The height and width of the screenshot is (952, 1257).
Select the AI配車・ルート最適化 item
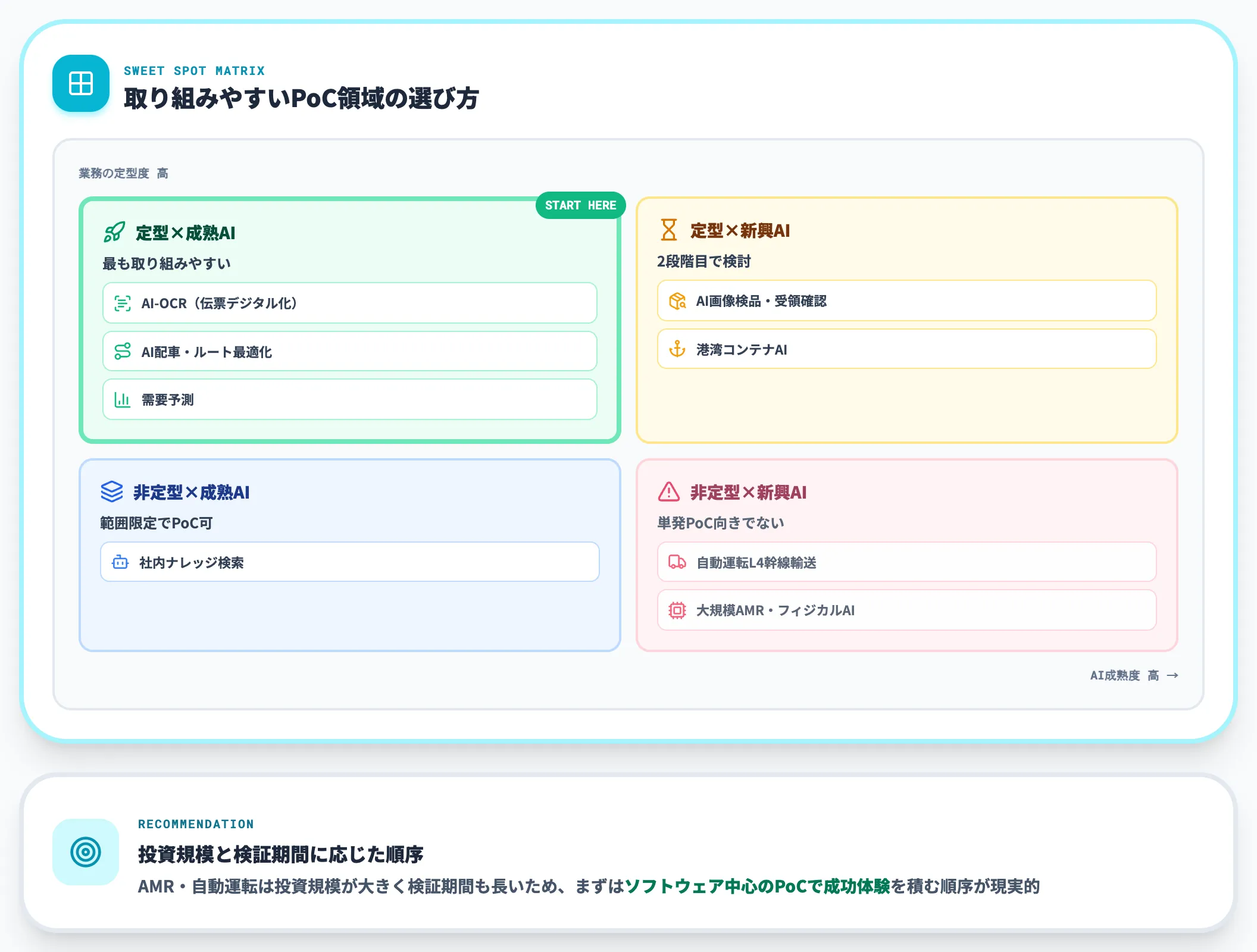350,352
